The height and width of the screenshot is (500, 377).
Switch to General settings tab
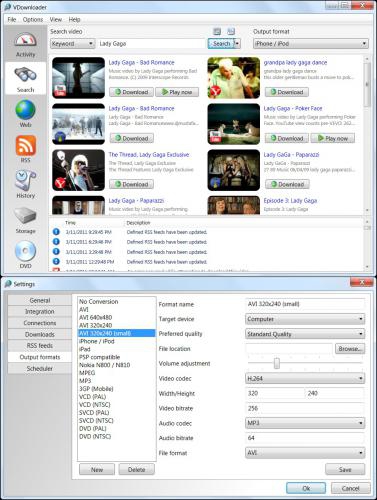pyautogui.click(x=40, y=300)
